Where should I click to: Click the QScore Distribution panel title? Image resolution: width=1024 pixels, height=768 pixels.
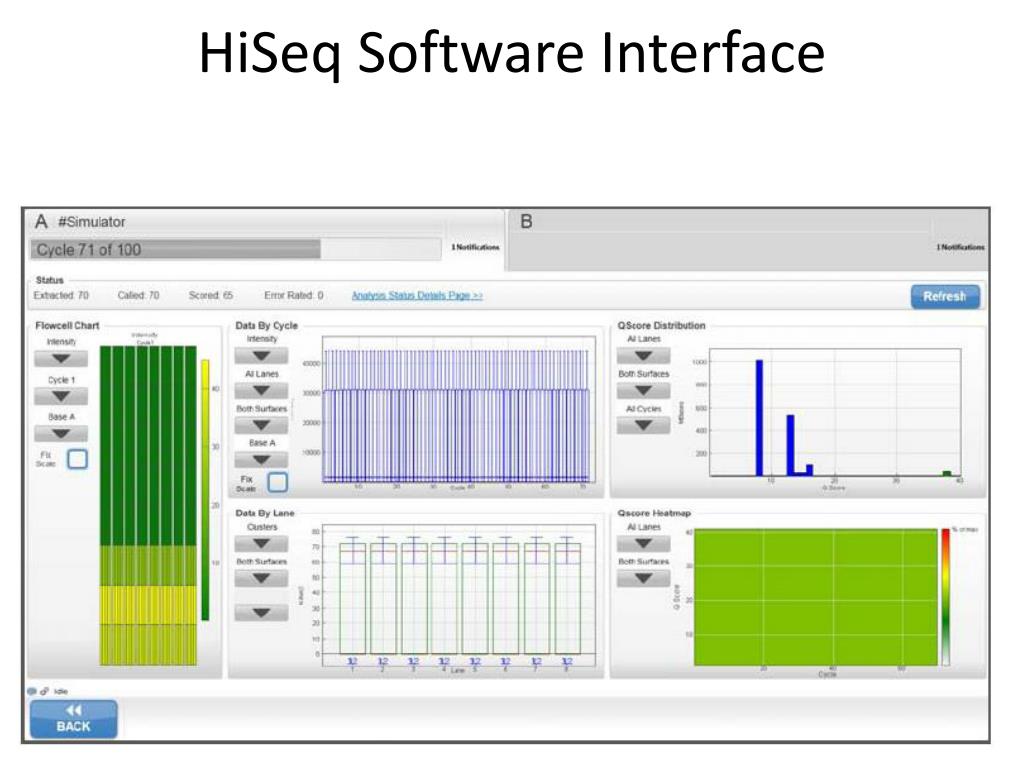662,325
